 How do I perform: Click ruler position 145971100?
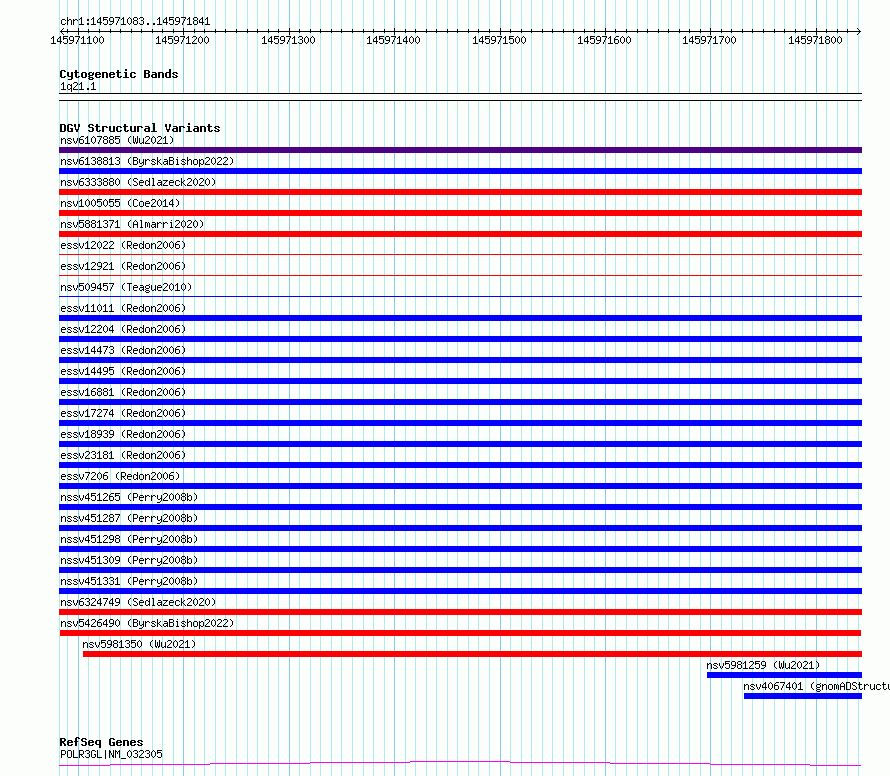click(77, 40)
